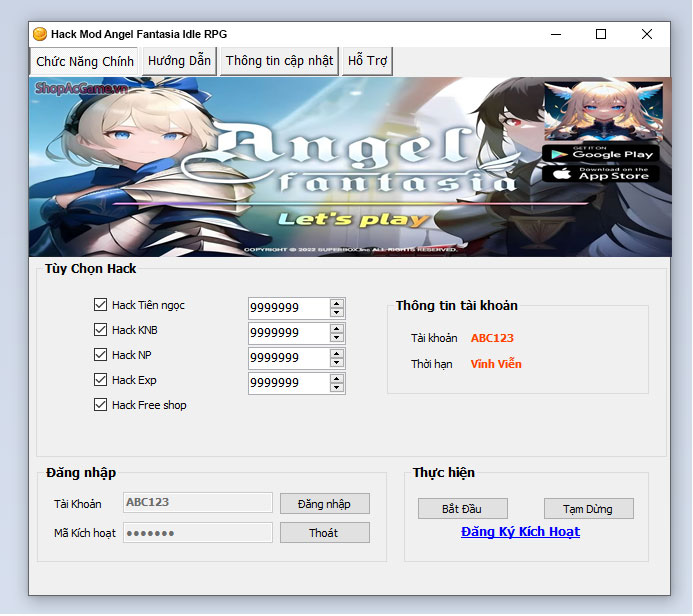Close the Hack Mod window
Image resolution: width=693 pixels, height=616 pixels.
647,34
